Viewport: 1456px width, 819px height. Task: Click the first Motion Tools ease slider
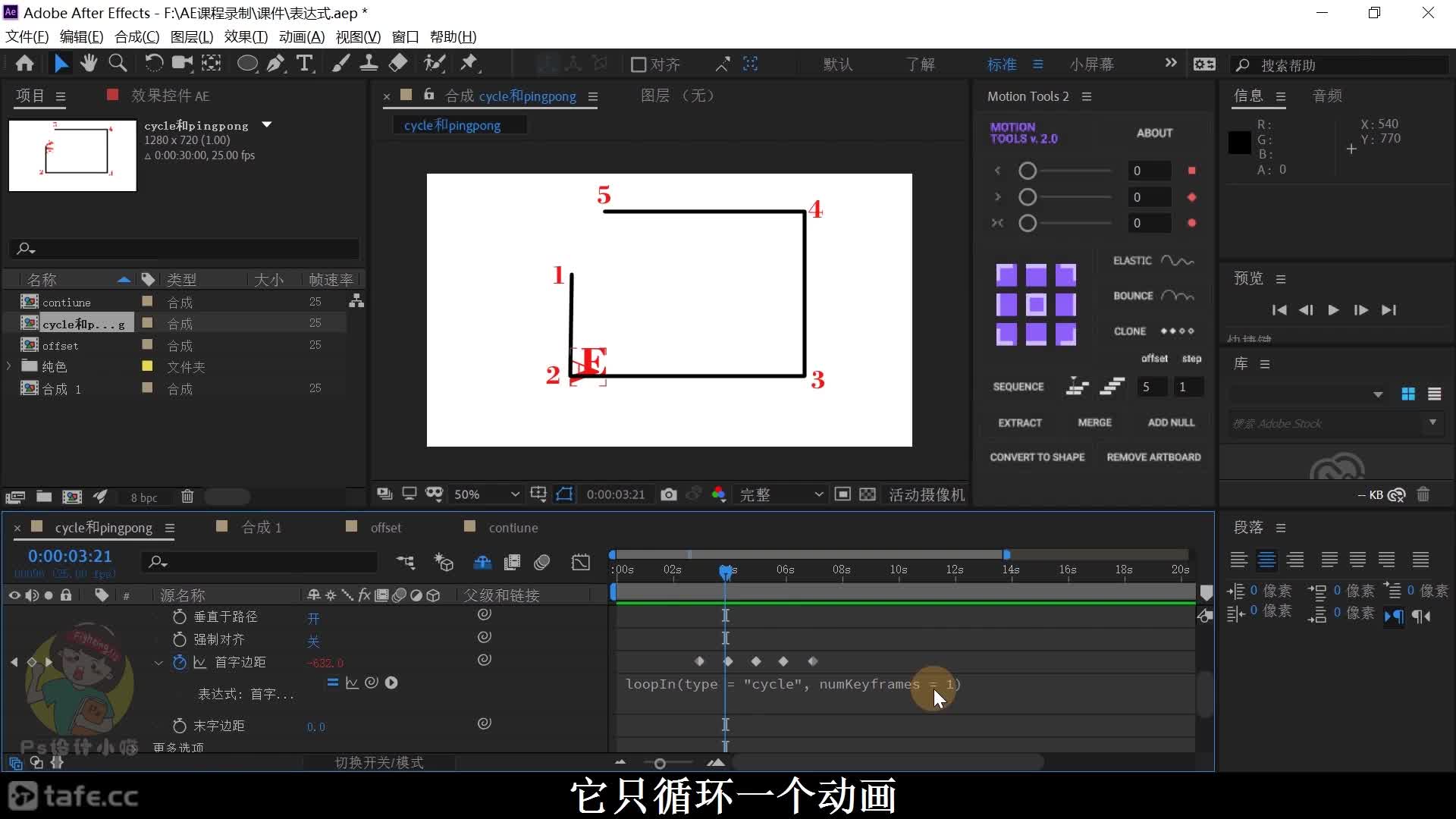(1068, 171)
